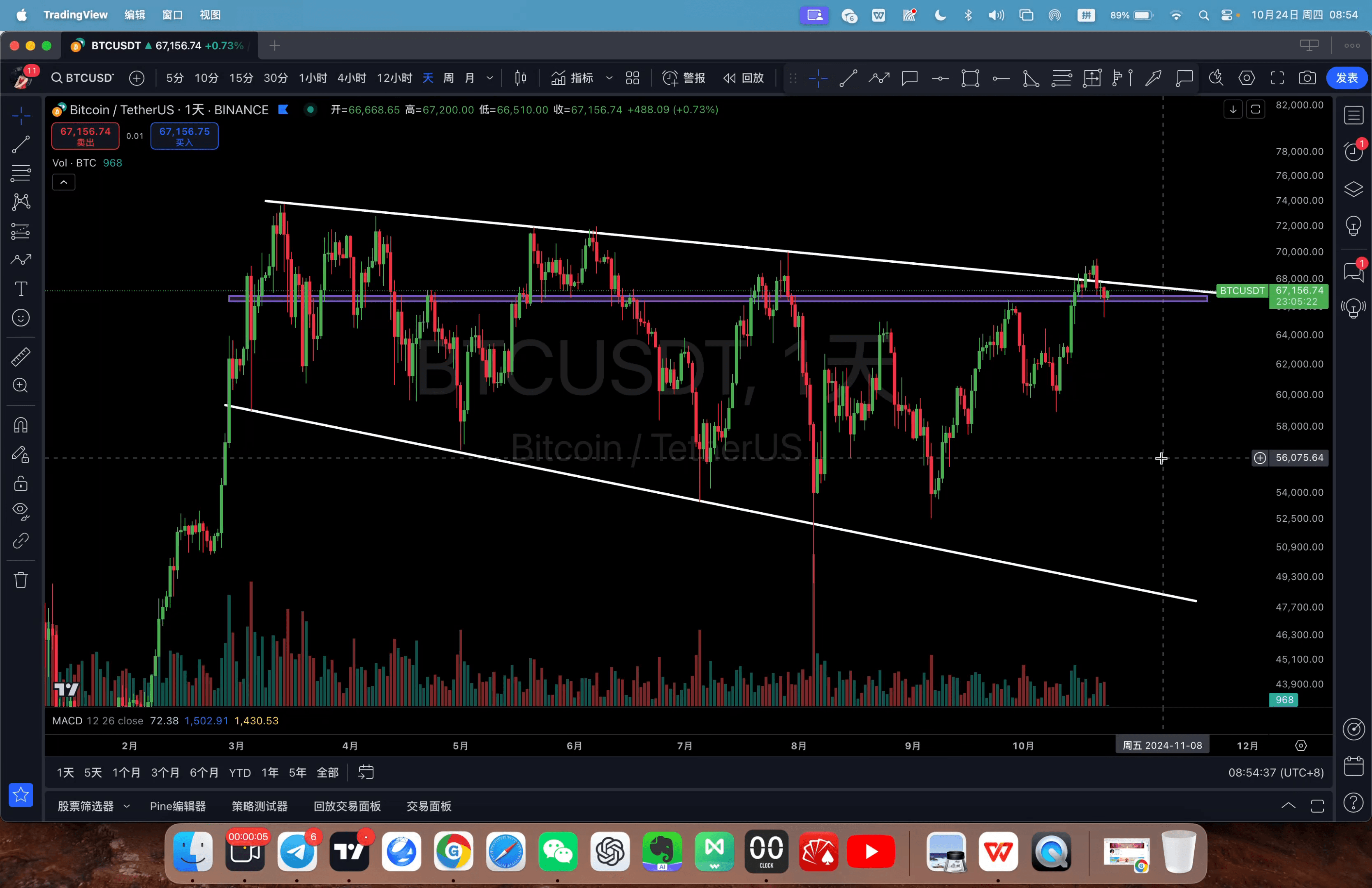Switch to the 5分 timeframe
This screenshot has width=1372, height=888.
point(175,78)
